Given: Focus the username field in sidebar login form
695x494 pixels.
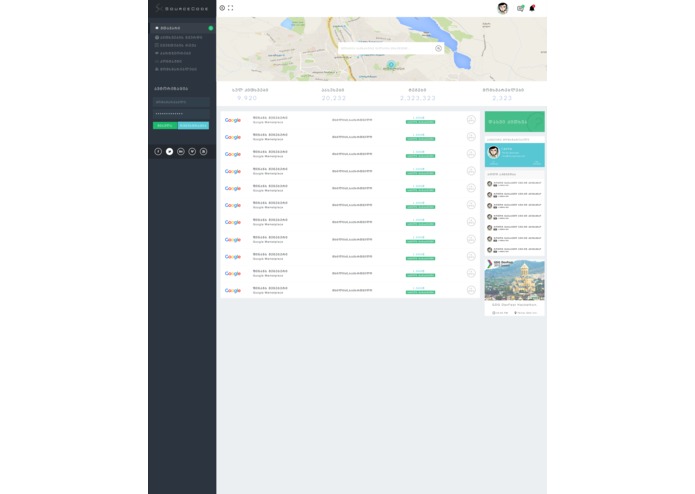Looking at the screenshot, I should pos(181,102).
